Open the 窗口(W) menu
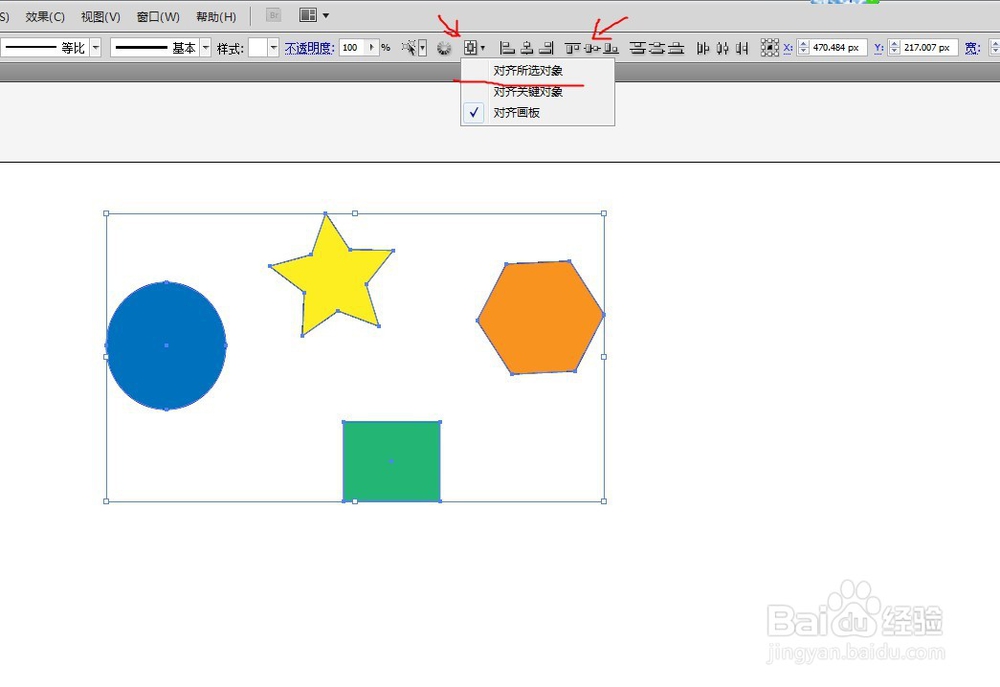 (158, 17)
